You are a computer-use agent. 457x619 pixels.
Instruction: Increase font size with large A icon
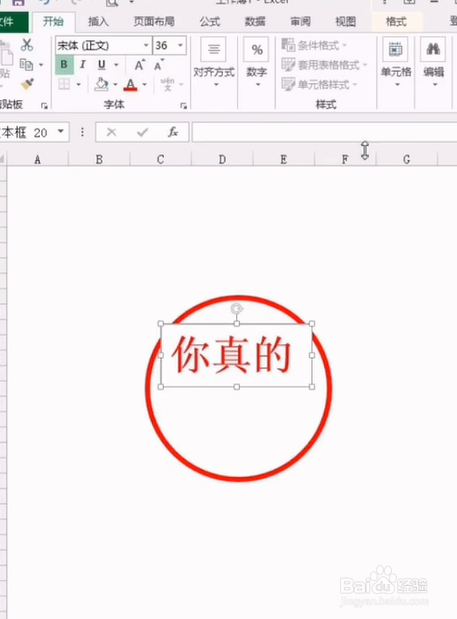tap(140, 65)
